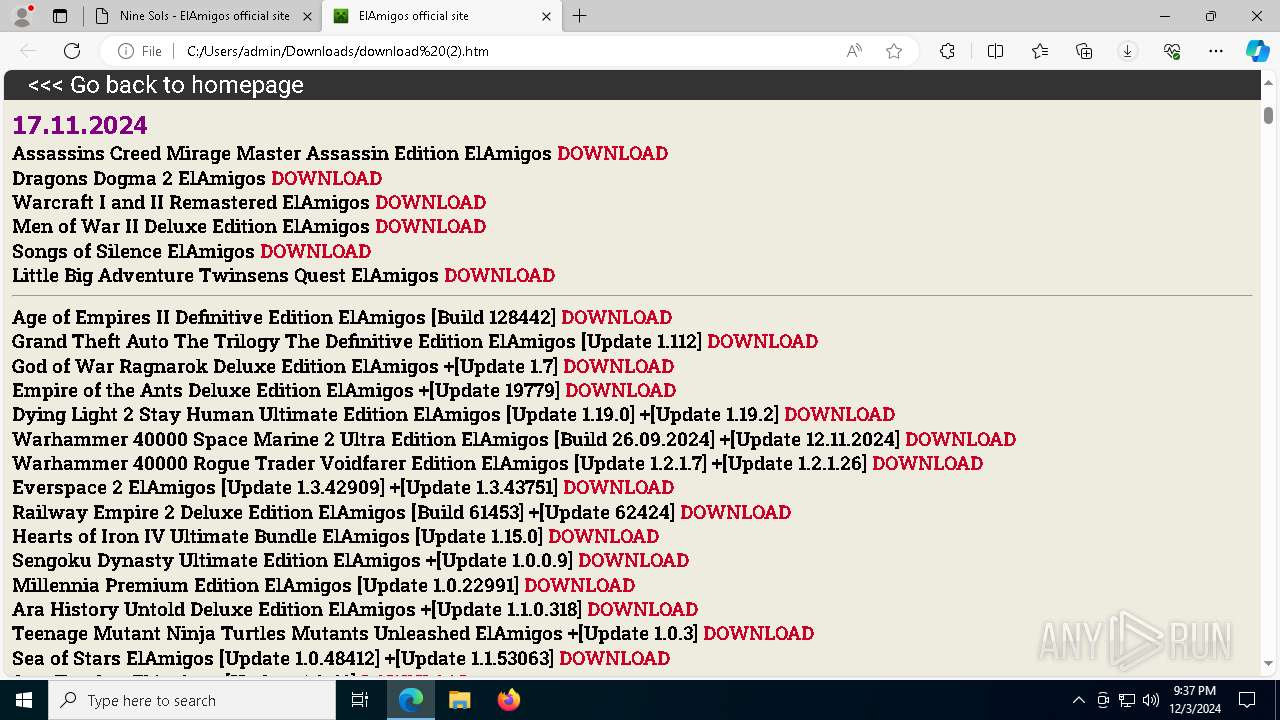Open the tab actions menu icon
Viewport: 1280px width, 720px height.
(60, 16)
